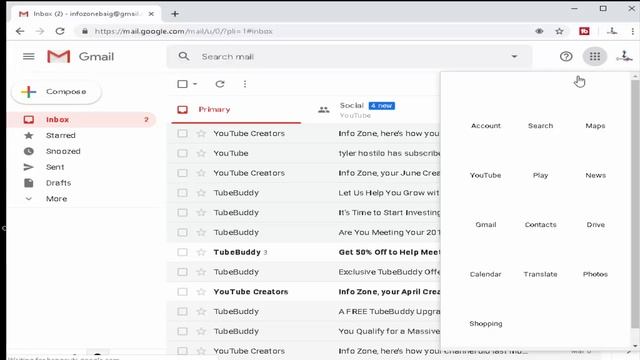Switch to the Primary tab
The height and width of the screenshot is (360, 640).
click(236, 109)
